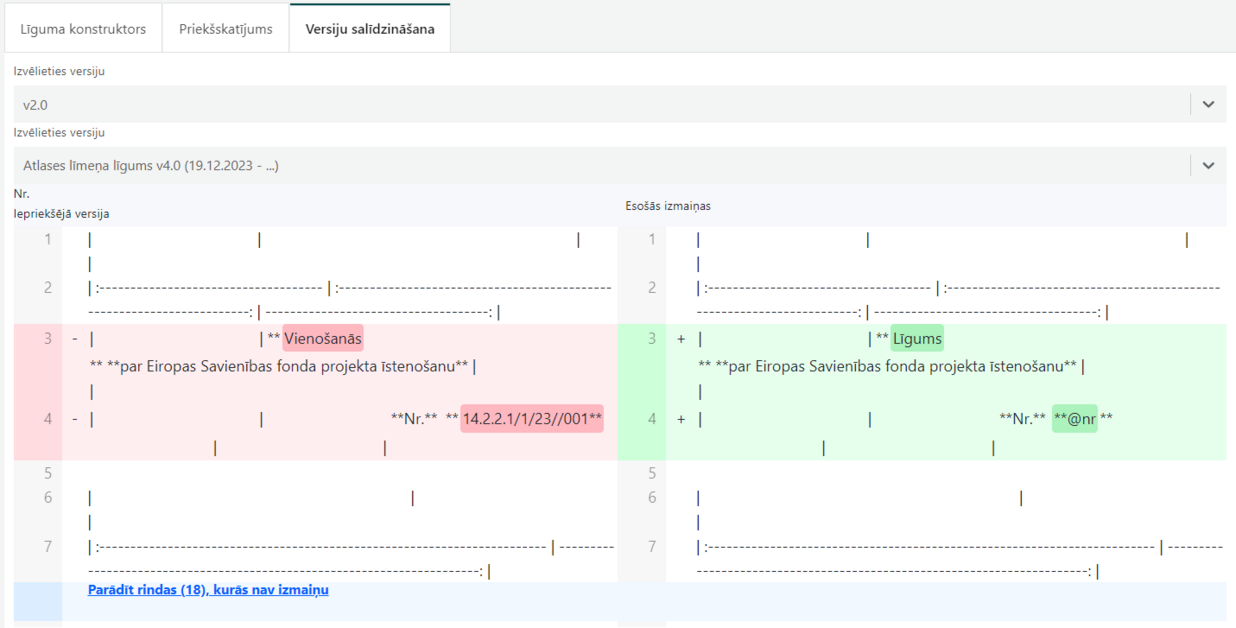Image resolution: width=1236 pixels, height=628 pixels.
Task: Click the Esošās izmaiņas column header
Action: pyautogui.click(x=666, y=206)
